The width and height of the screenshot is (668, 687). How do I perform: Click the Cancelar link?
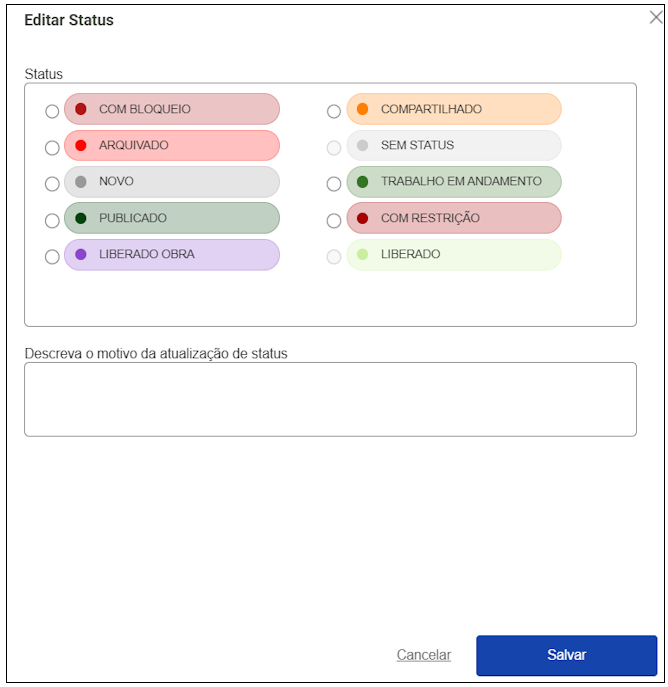(424, 655)
